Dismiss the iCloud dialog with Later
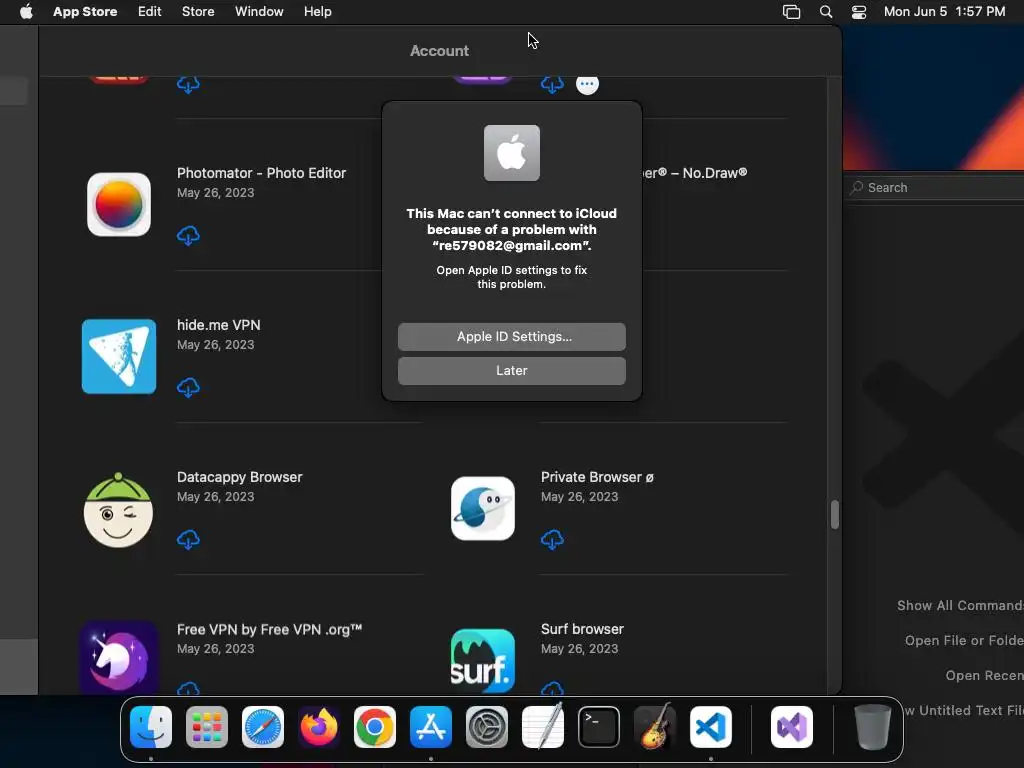The image size is (1024, 768). tap(511, 370)
